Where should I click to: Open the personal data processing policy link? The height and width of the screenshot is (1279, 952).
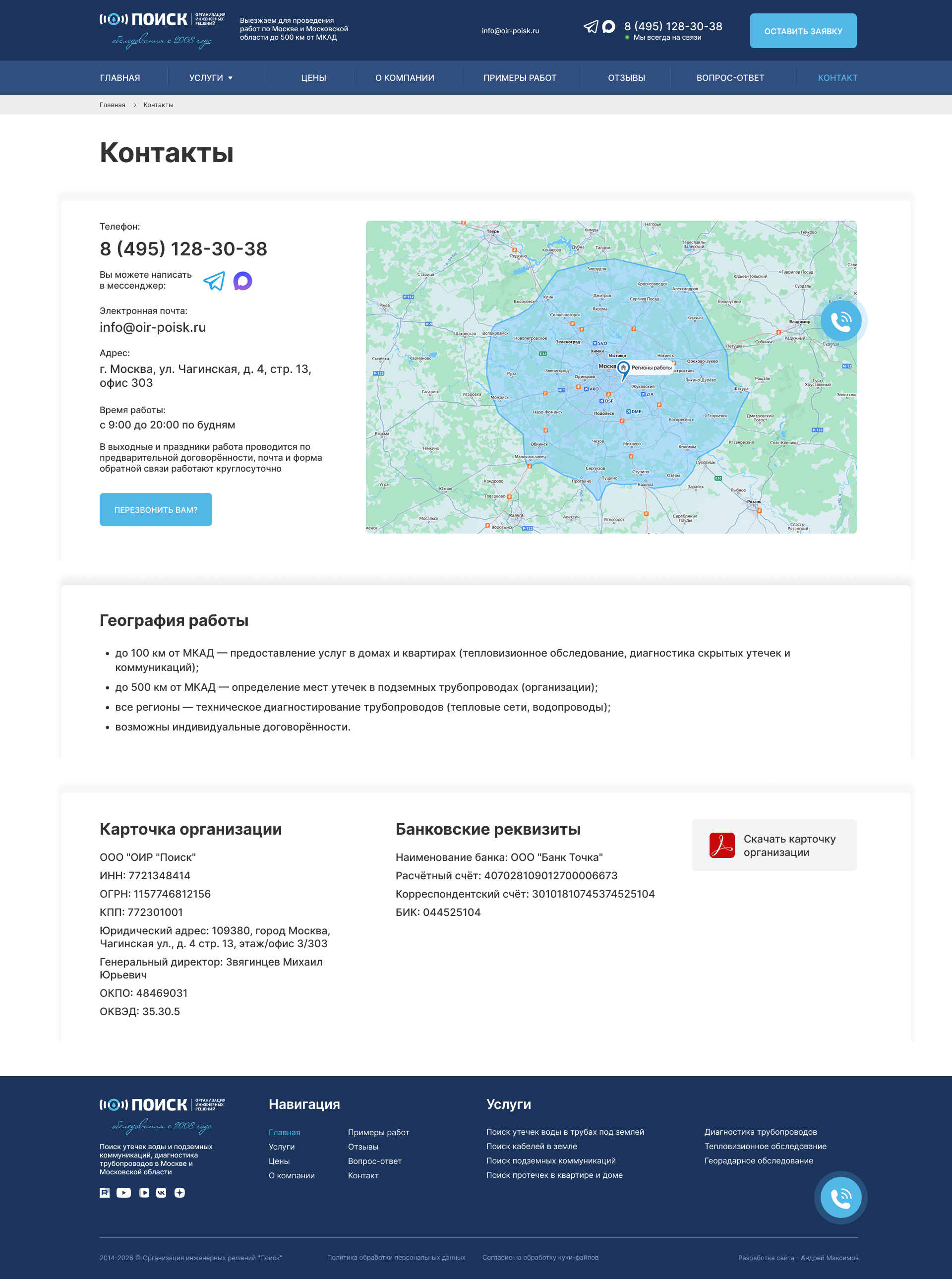point(396,1257)
